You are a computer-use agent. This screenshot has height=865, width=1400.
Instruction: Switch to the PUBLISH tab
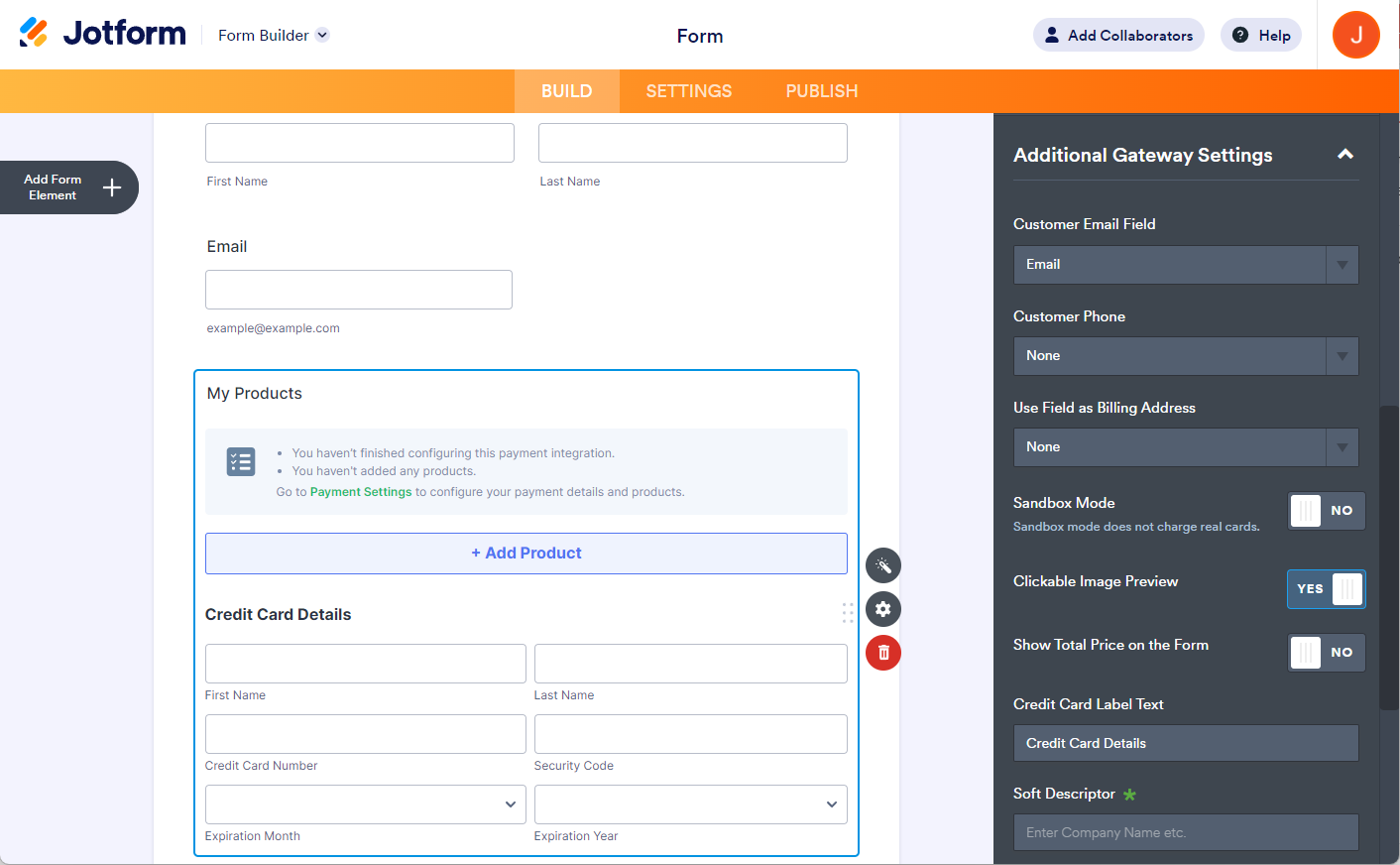[x=822, y=91]
